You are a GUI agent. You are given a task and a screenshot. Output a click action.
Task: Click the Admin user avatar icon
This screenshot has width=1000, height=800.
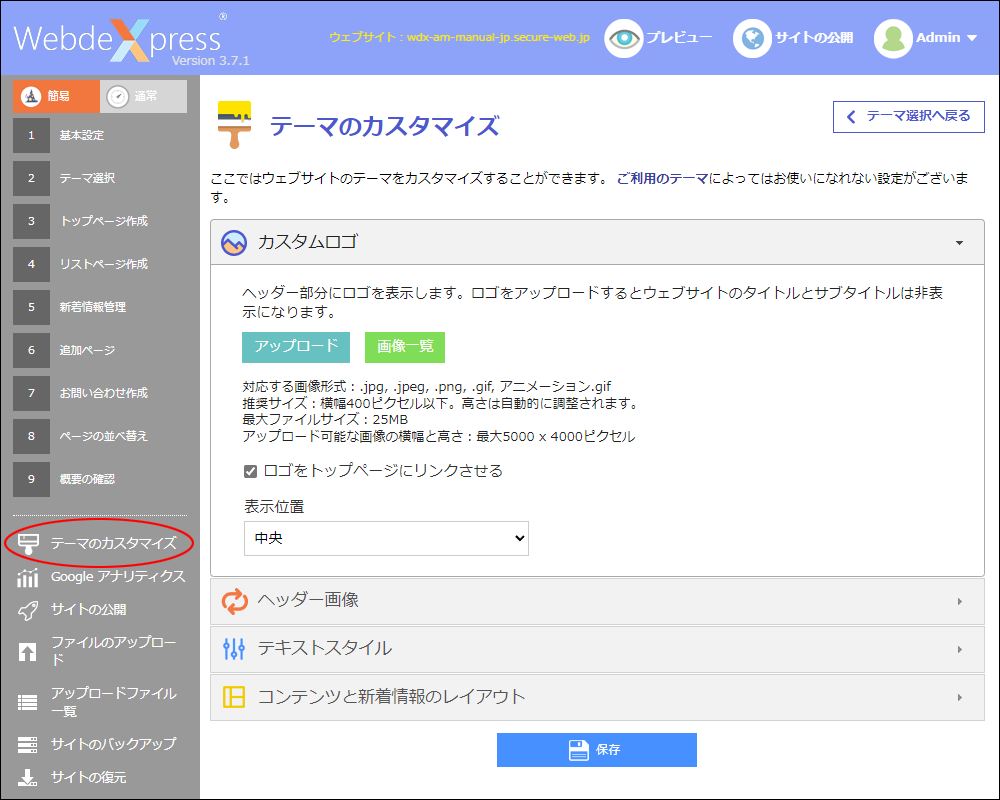coord(893,38)
